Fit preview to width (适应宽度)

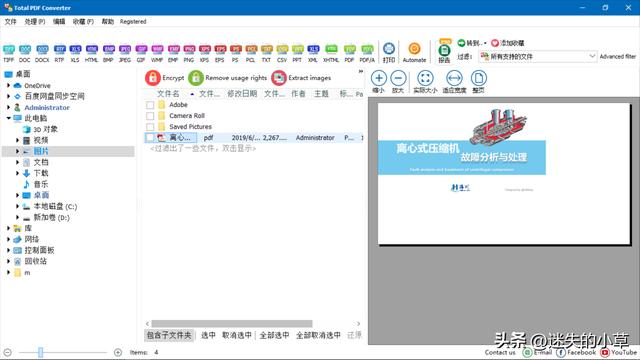point(454,81)
